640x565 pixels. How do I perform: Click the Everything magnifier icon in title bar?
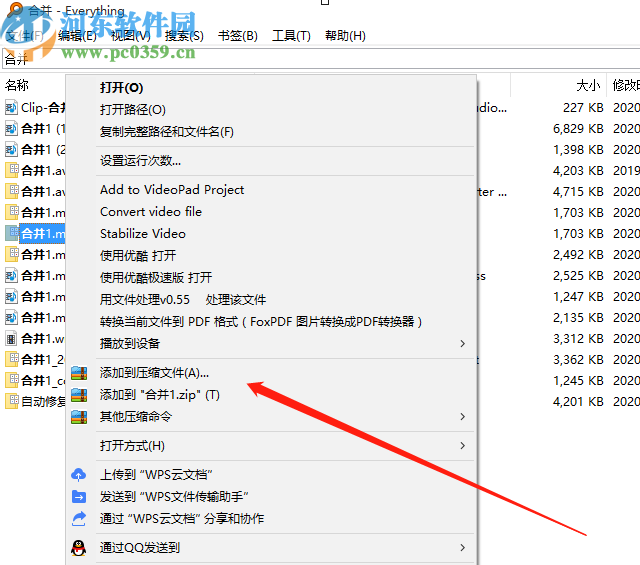[15, 9]
